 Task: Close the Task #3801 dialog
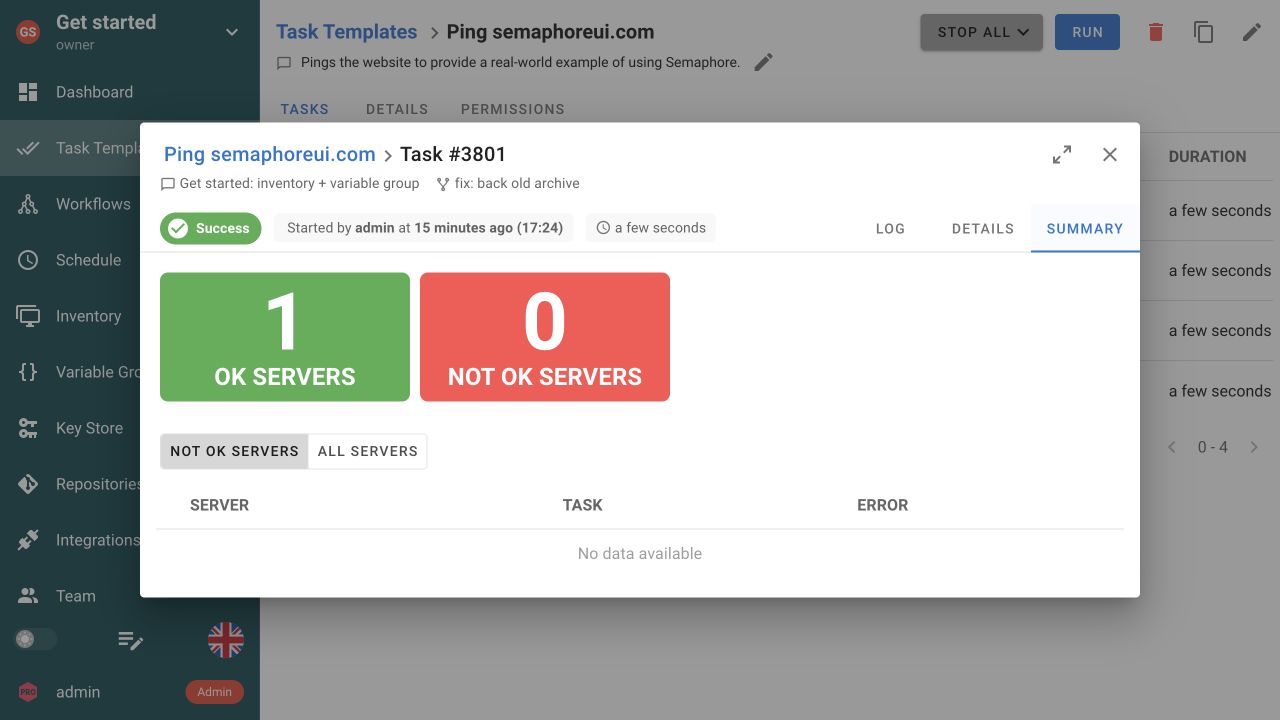(1110, 155)
